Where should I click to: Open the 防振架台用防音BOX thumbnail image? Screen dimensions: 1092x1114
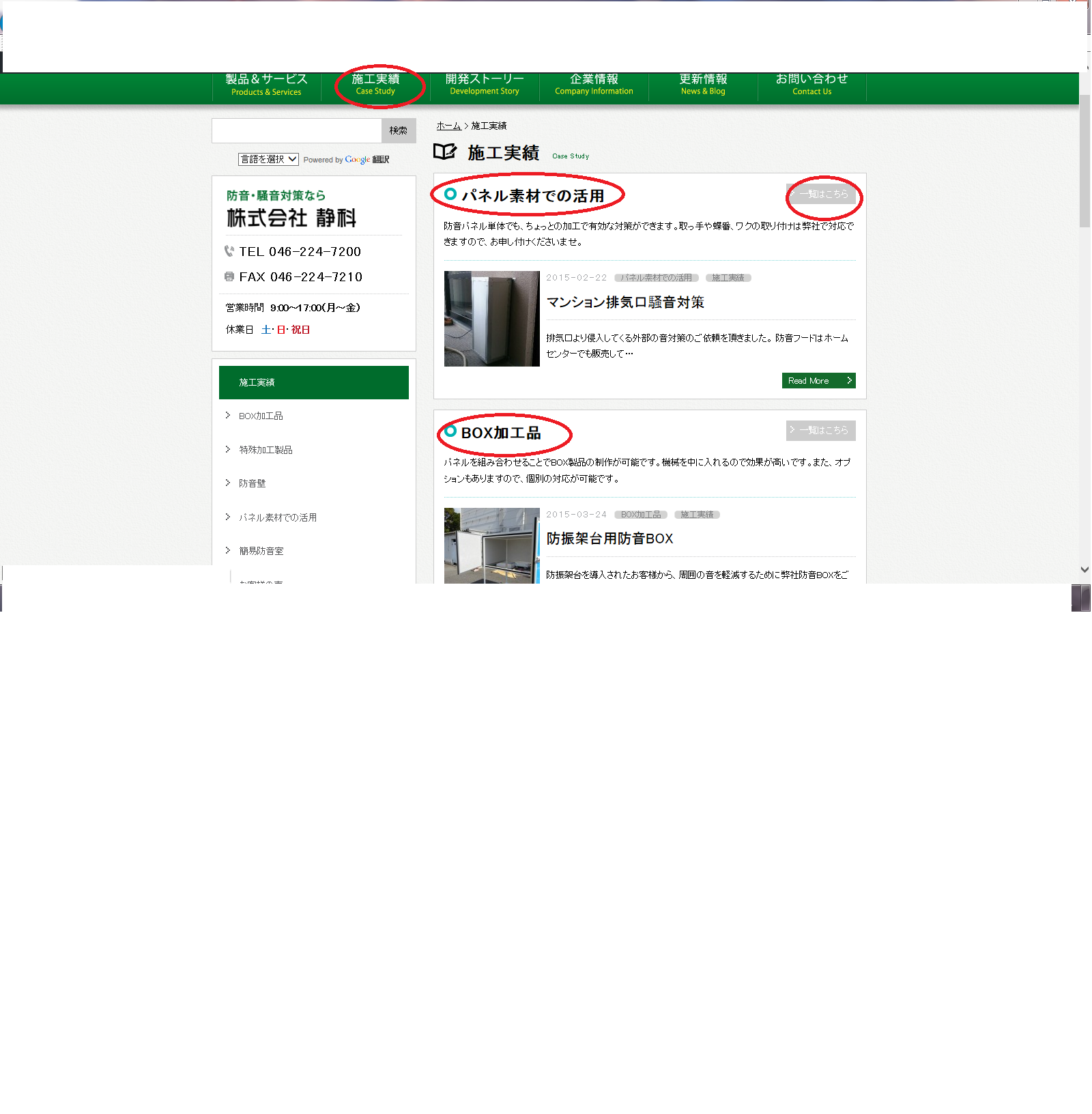[492, 545]
